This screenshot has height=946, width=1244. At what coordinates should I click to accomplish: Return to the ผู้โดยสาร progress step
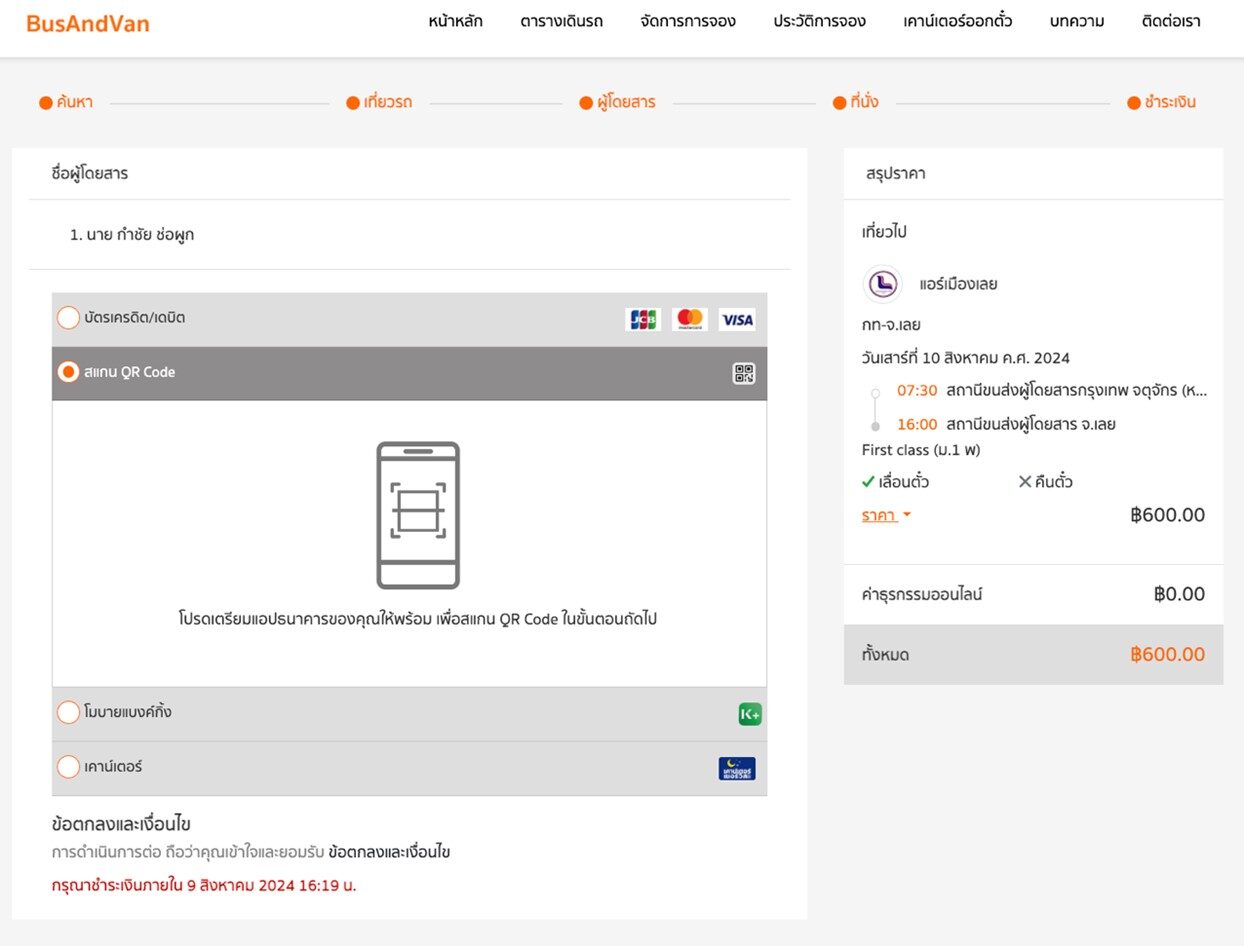(618, 102)
